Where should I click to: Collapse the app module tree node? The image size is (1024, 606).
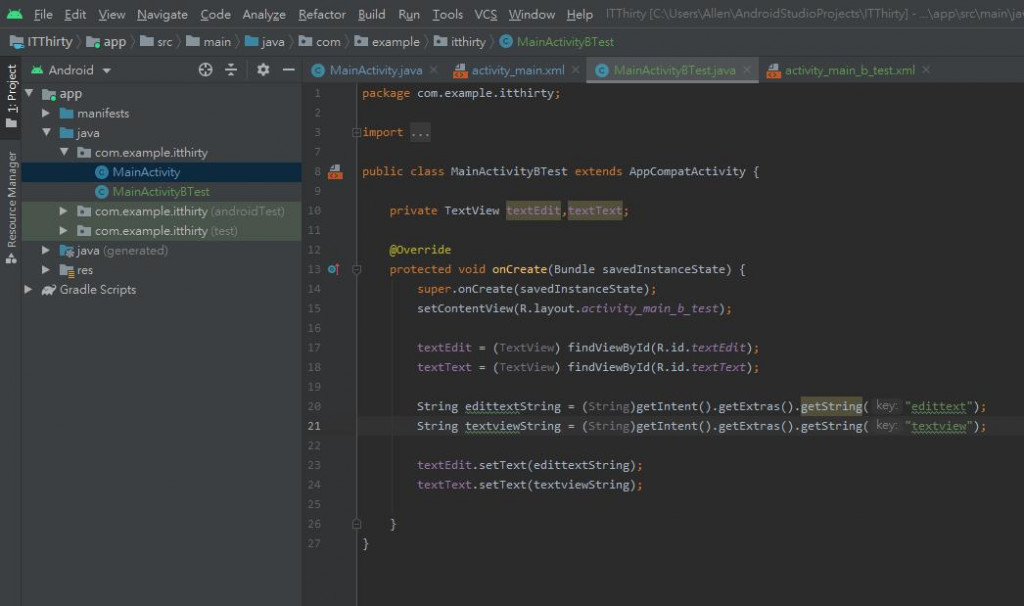pos(29,94)
